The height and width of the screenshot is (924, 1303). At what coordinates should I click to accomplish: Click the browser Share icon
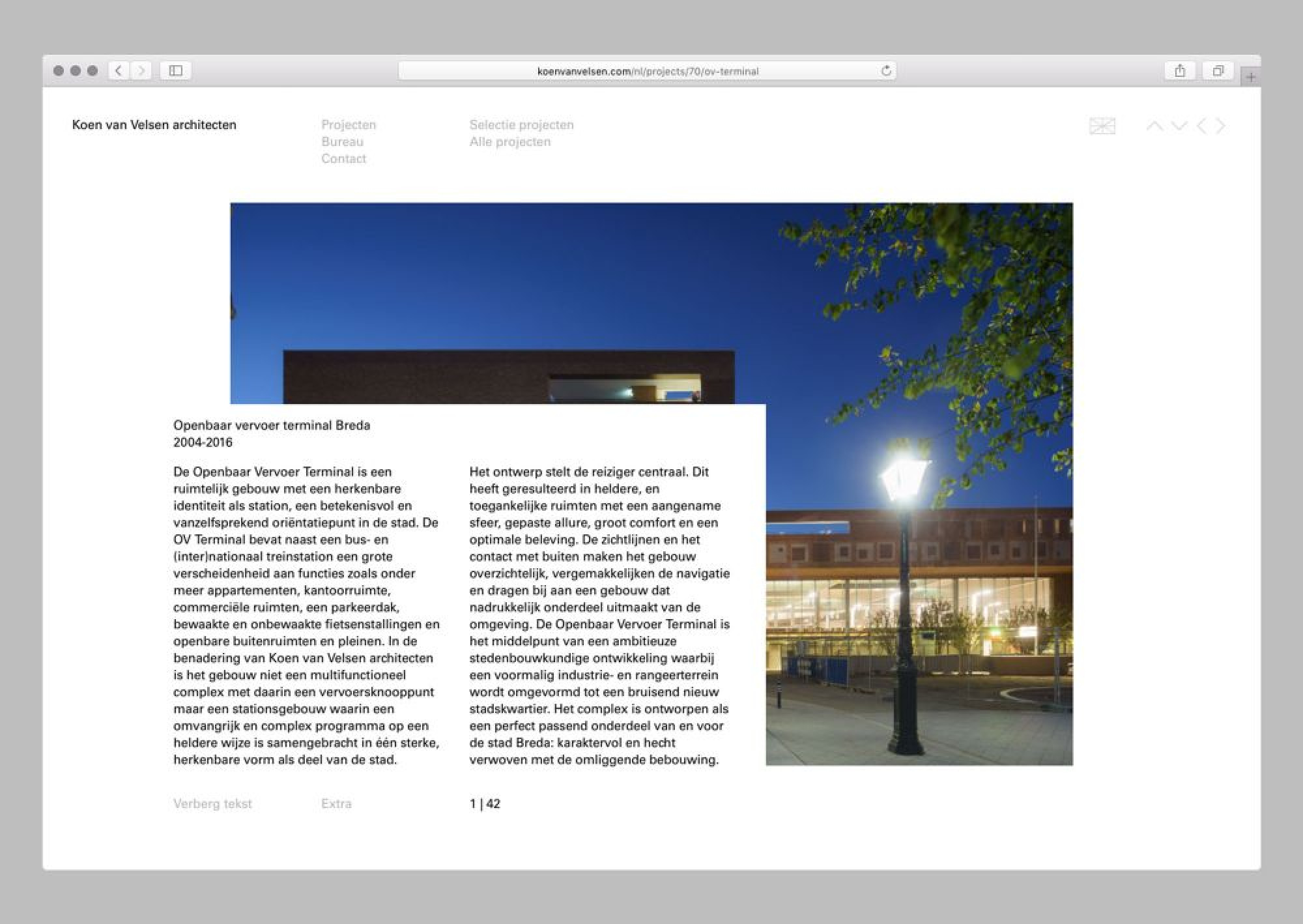click(x=1179, y=71)
